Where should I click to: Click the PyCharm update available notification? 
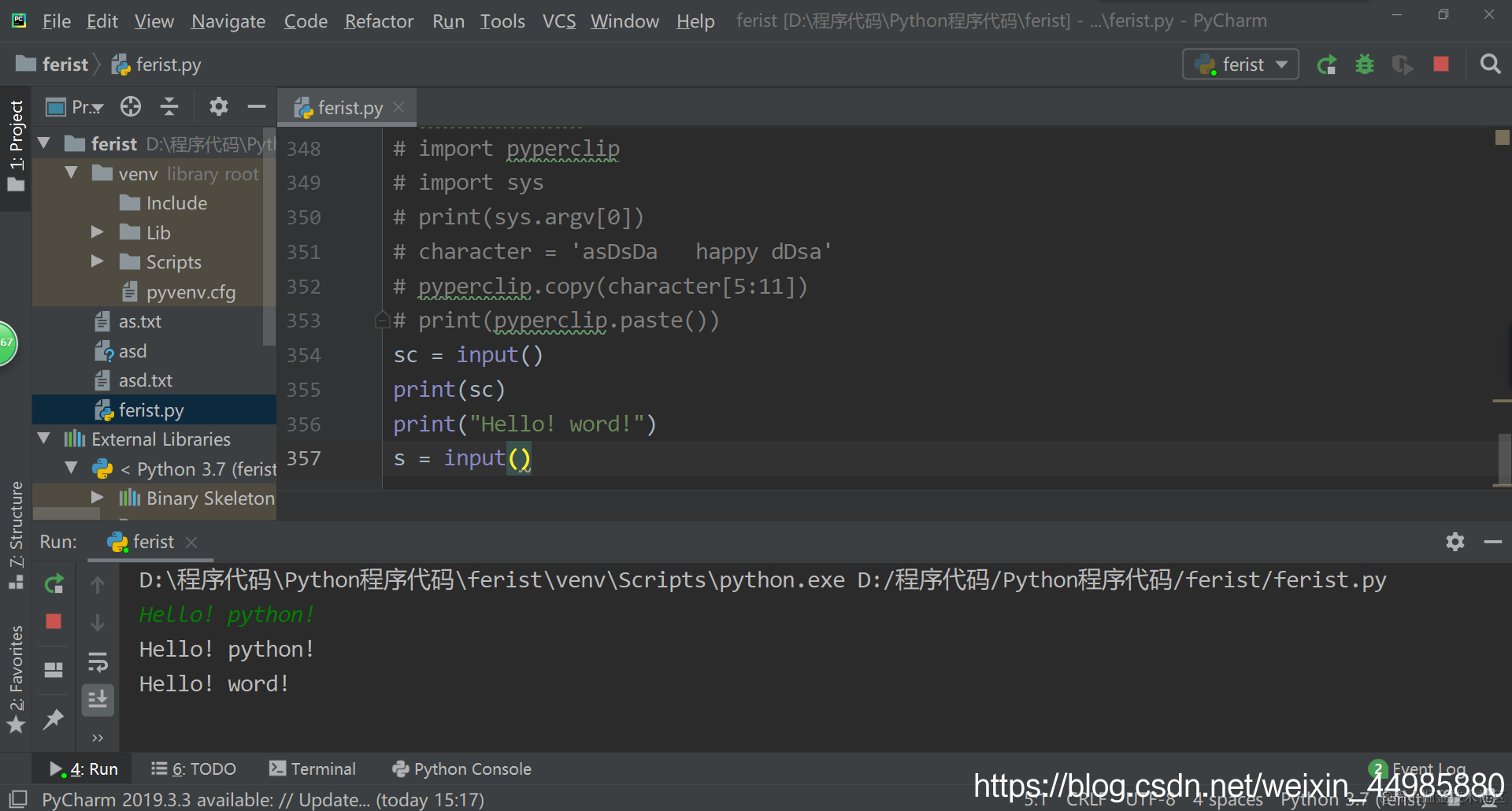[263, 800]
